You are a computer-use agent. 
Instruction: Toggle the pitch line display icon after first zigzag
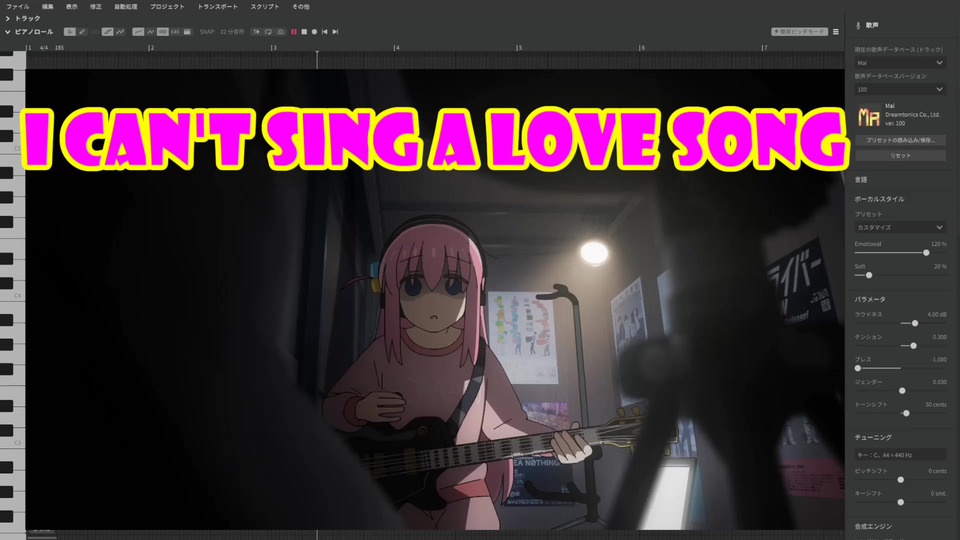click(x=138, y=32)
